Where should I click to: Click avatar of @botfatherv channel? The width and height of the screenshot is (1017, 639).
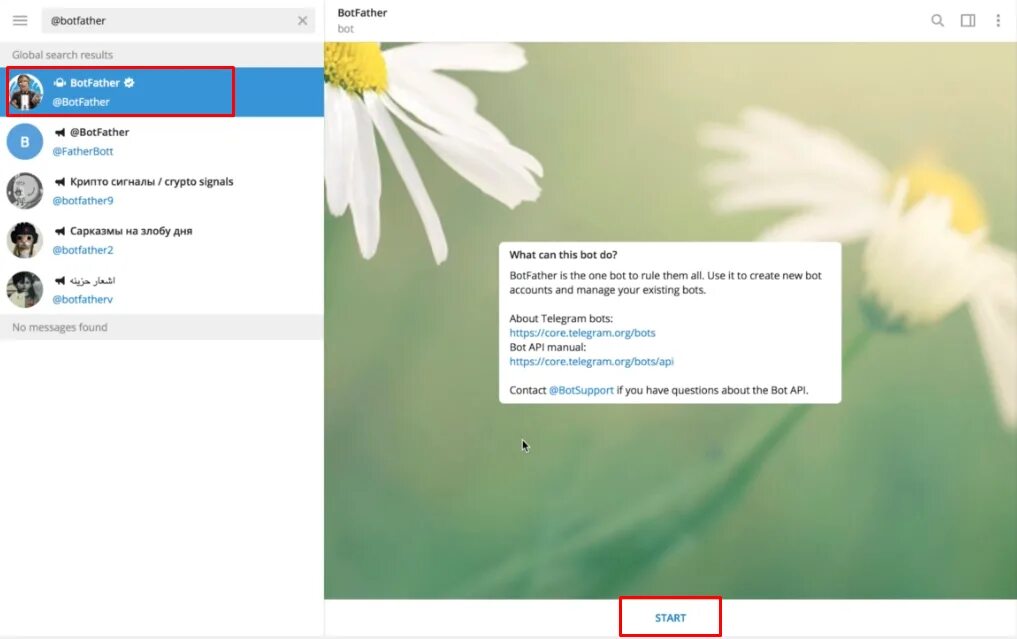pyautogui.click(x=25, y=289)
